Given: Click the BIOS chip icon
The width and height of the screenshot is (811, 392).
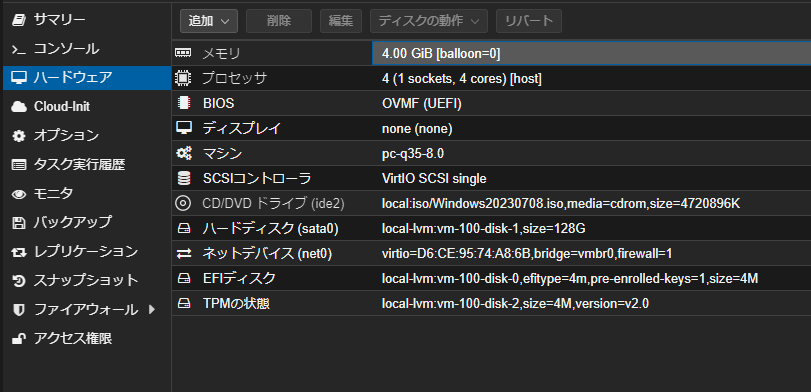Looking at the screenshot, I should tap(183, 103).
